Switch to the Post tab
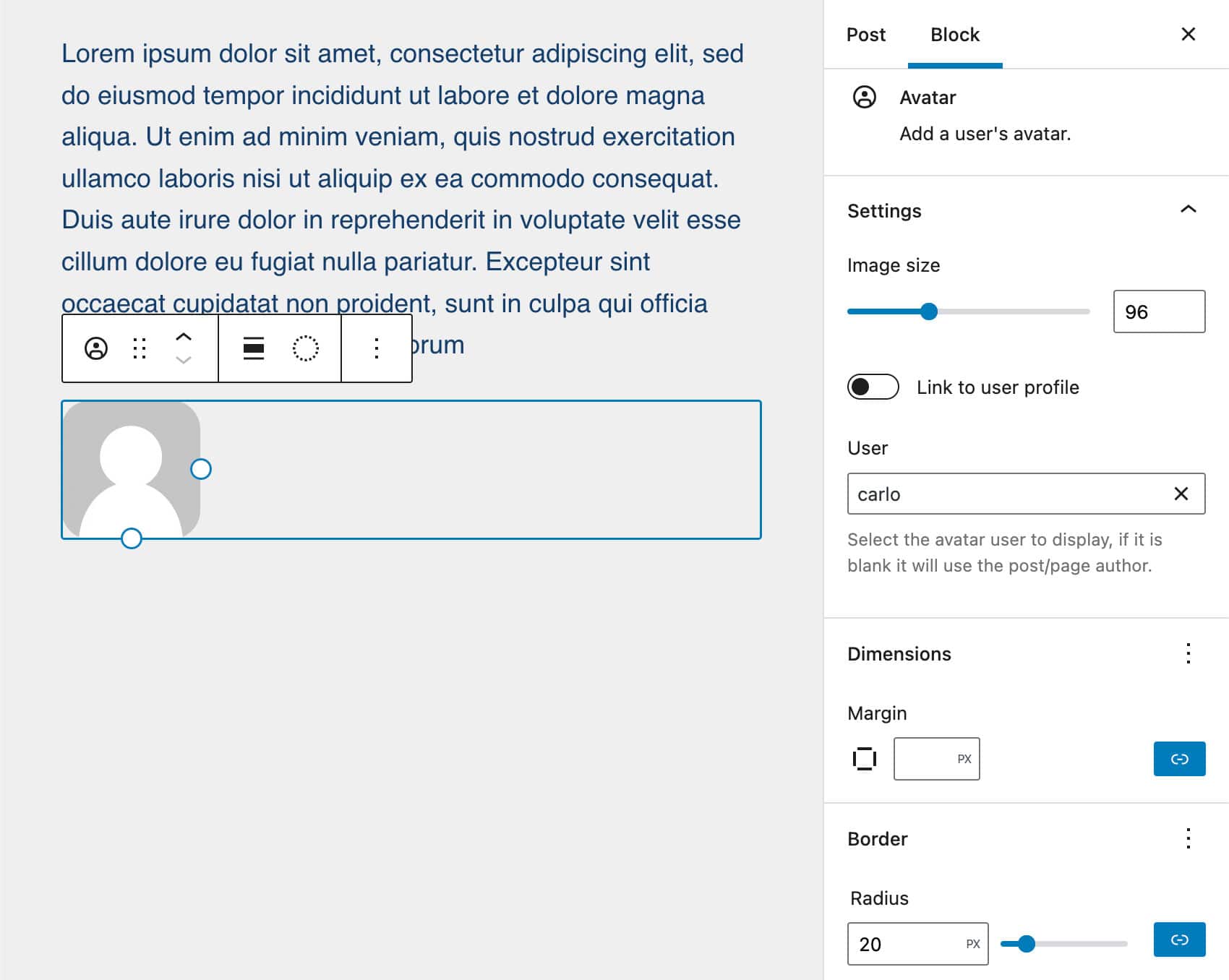The width and height of the screenshot is (1229, 980). click(x=865, y=34)
